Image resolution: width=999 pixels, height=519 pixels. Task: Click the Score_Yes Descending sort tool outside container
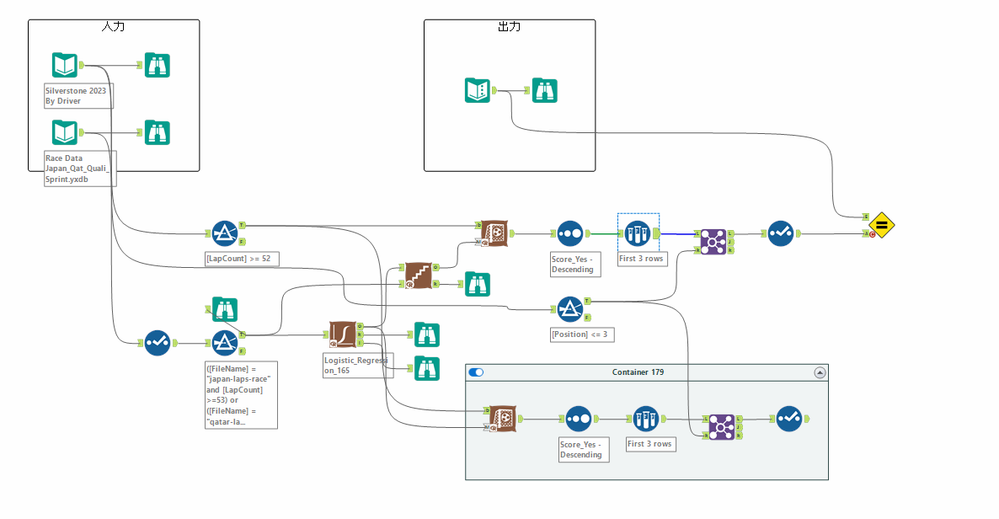tap(570, 234)
